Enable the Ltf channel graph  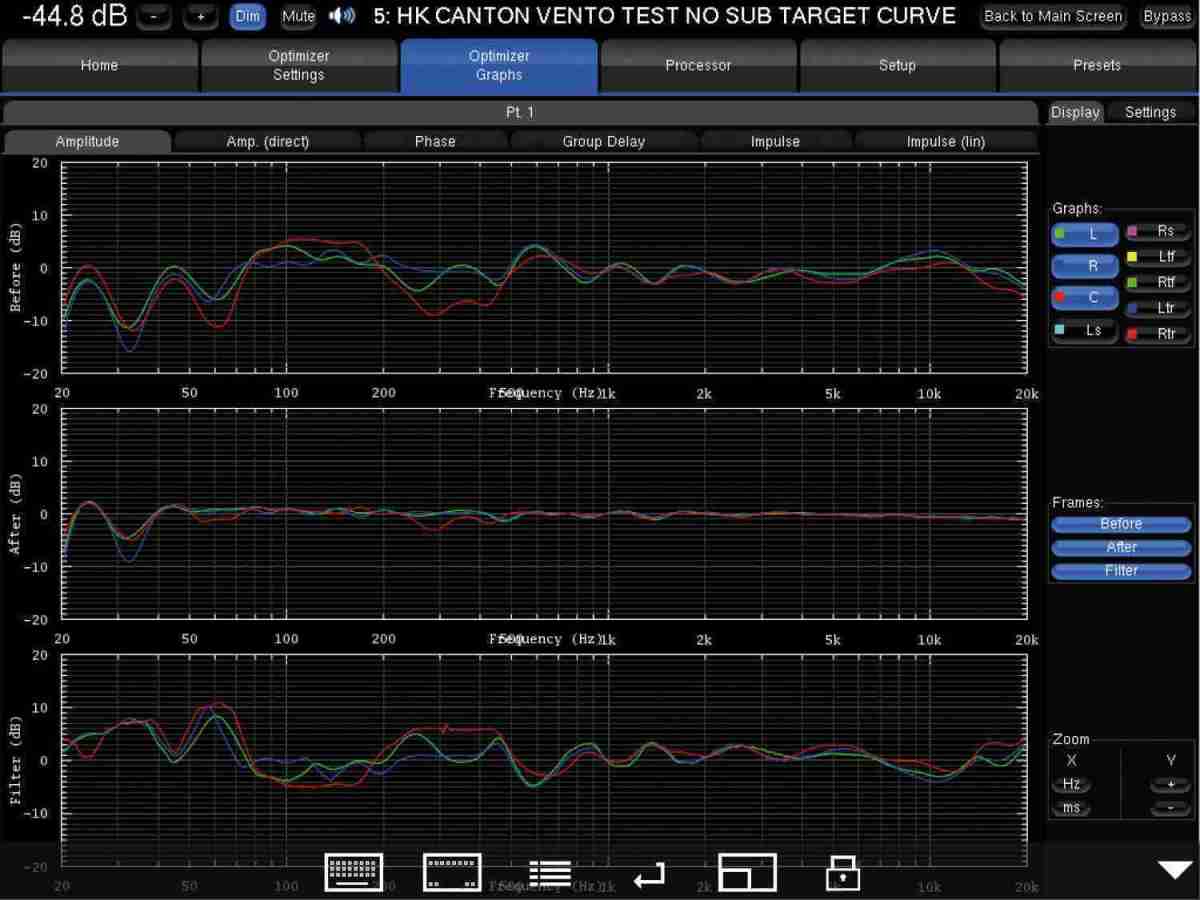click(x=1158, y=257)
